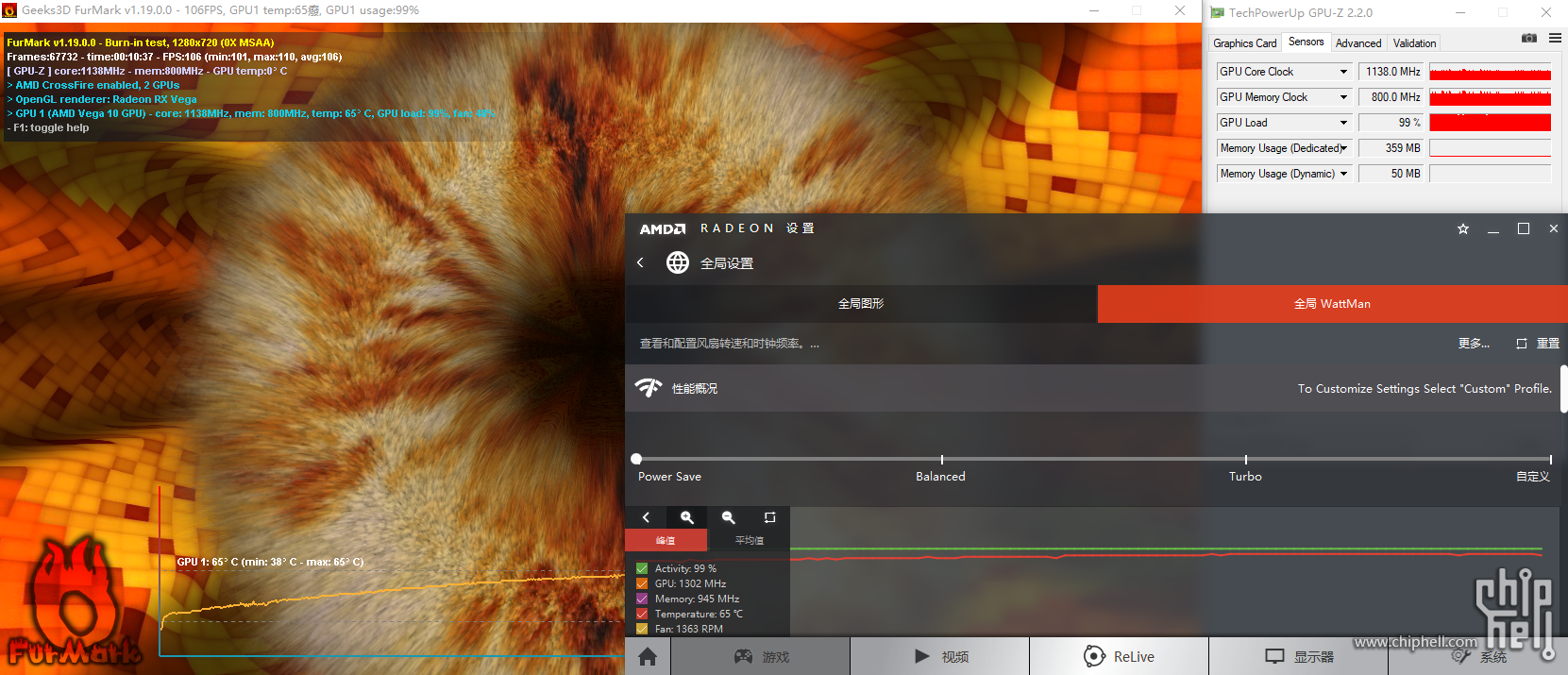Set the profile slider to 自定义 custom

pos(1550,459)
